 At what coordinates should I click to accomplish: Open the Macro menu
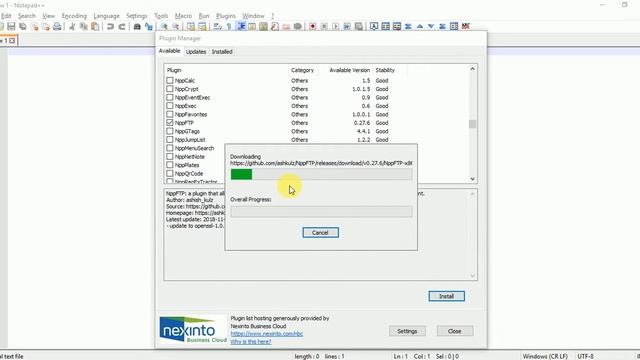[183, 16]
